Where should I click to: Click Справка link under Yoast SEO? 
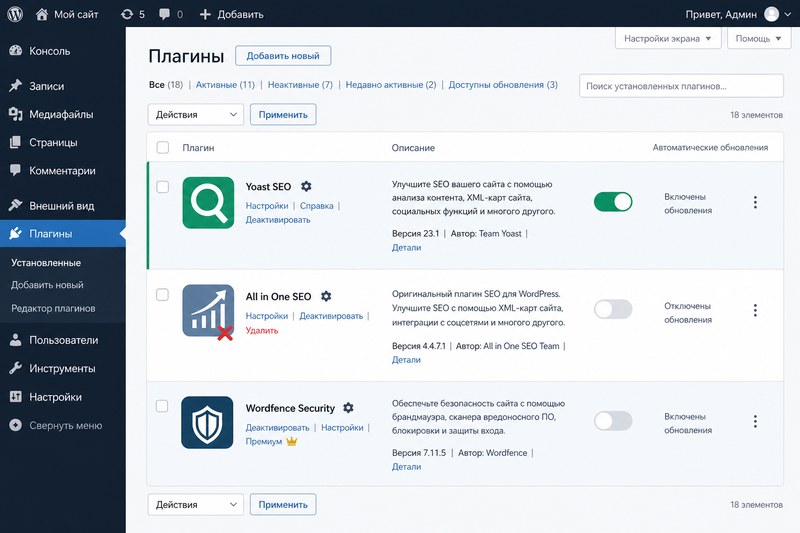click(316, 206)
